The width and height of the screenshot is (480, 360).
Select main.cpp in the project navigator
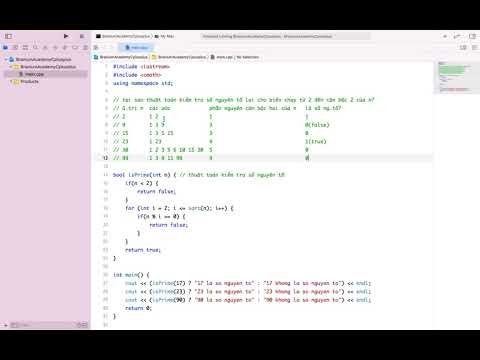pos(45,74)
